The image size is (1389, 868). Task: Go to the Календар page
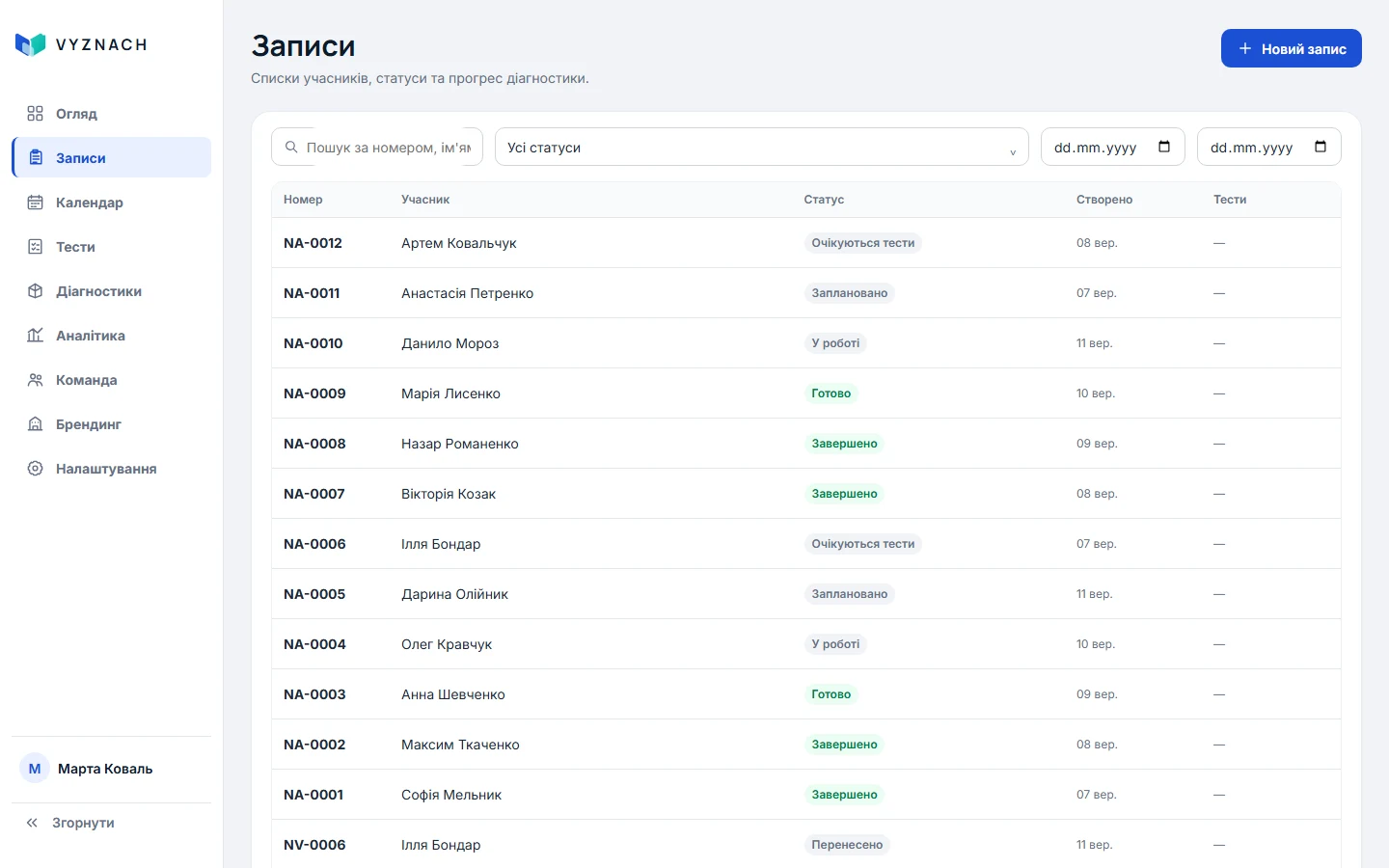tap(112, 203)
